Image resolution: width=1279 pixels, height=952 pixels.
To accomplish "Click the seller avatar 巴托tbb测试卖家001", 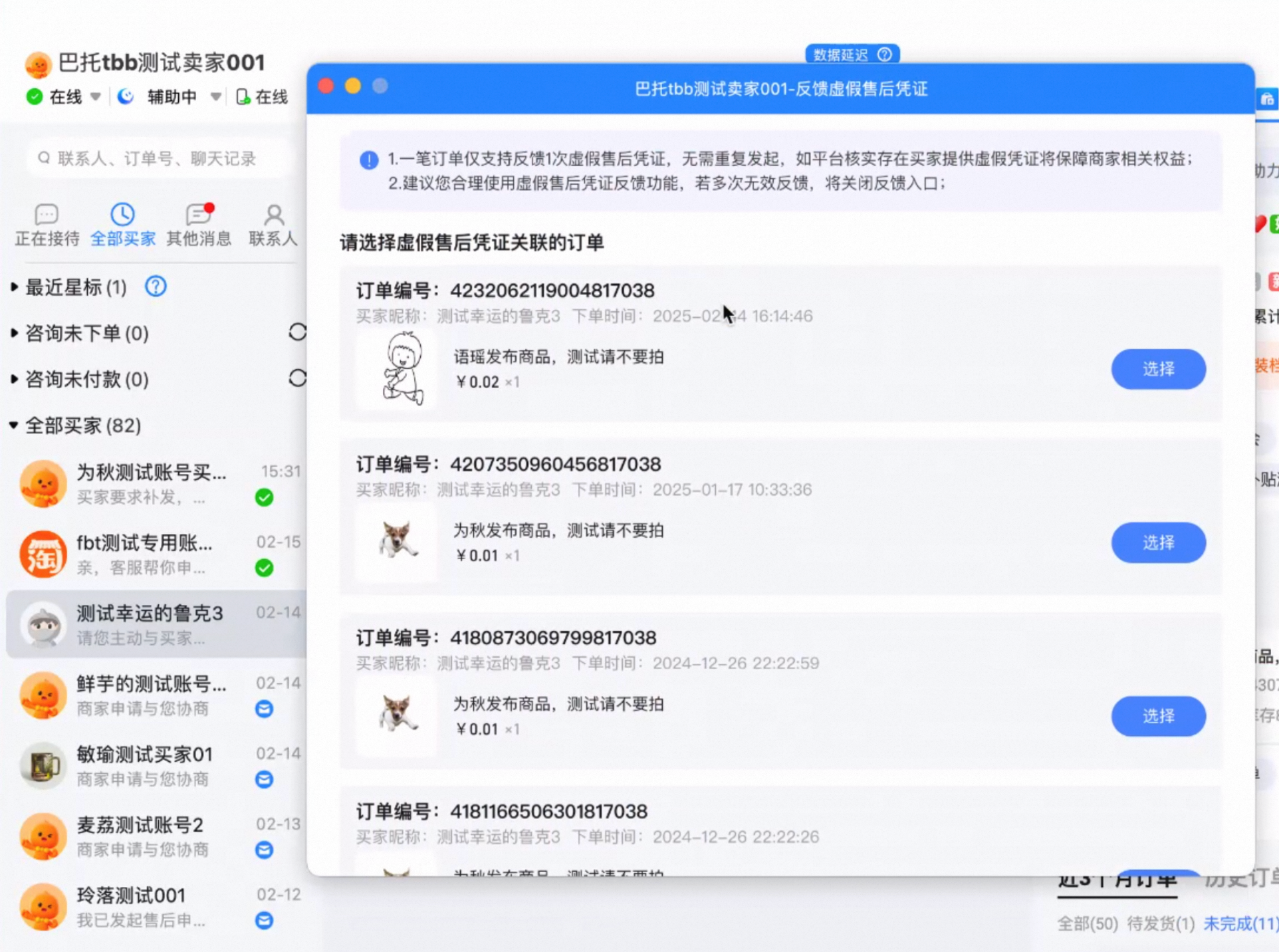I will tap(39, 64).
